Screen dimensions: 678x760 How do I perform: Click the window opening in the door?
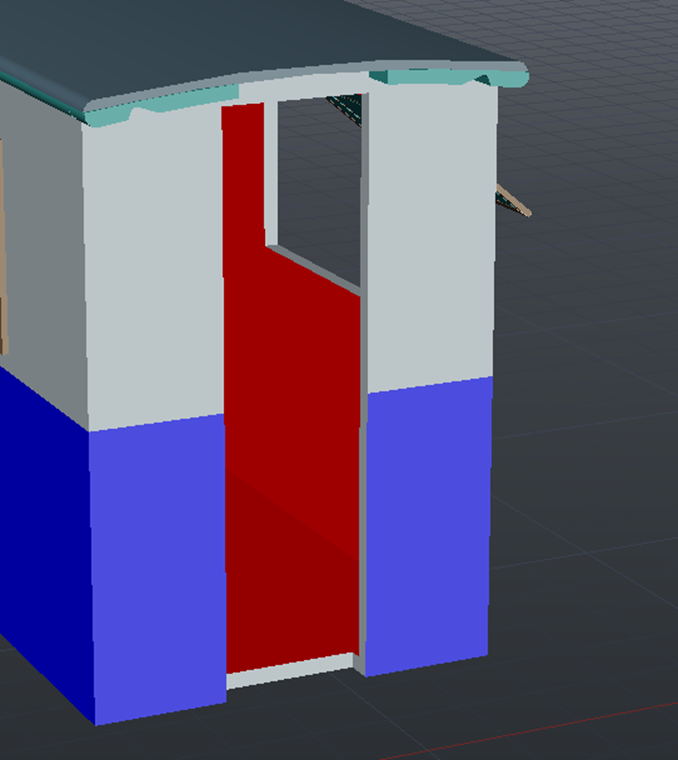320,189
